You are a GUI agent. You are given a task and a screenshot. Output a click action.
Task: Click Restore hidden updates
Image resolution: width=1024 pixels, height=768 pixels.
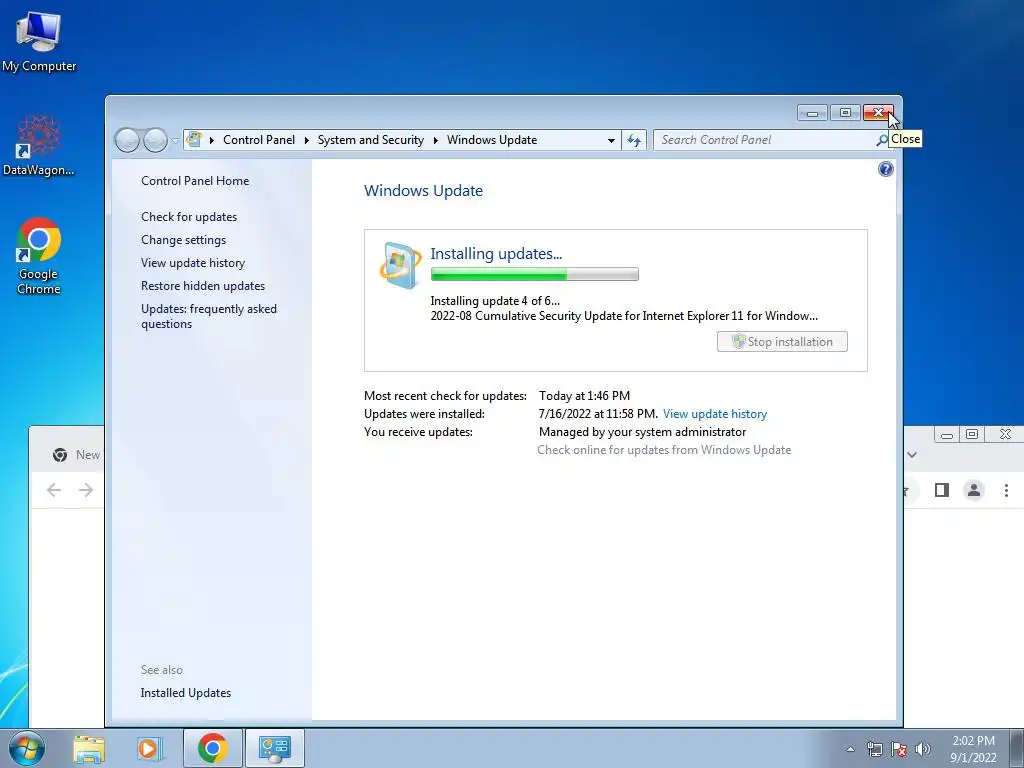click(202, 285)
